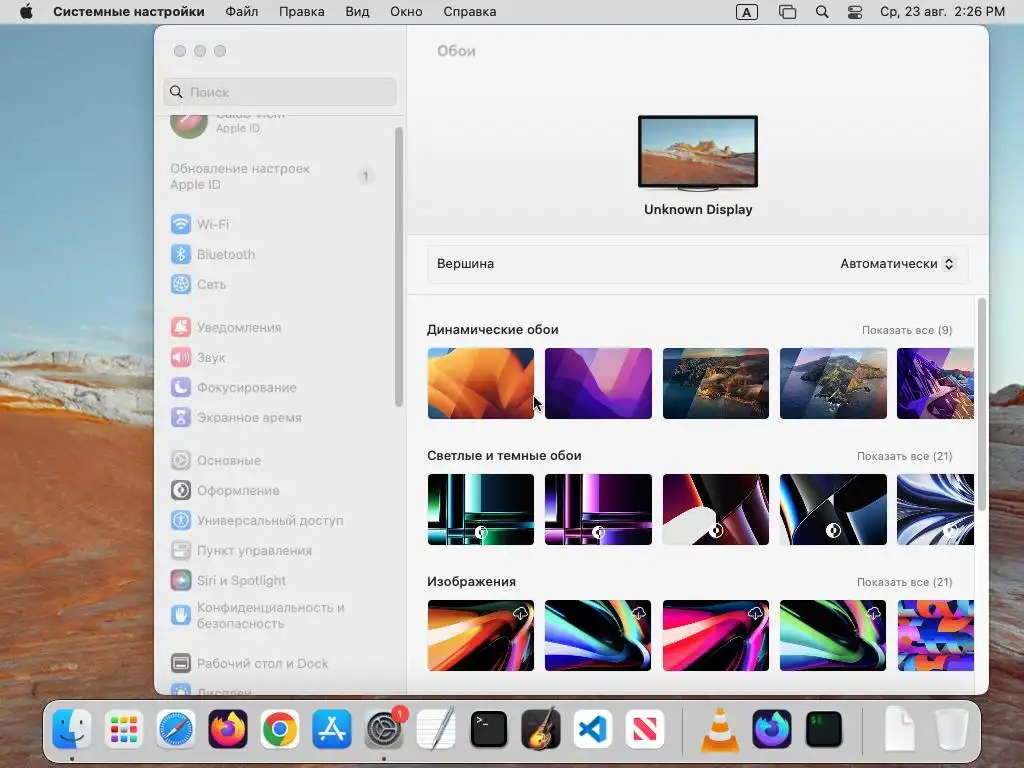Select the Catalina island dynamic wallpaper
The height and width of the screenshot is (768, 1024).
[833, 383]
